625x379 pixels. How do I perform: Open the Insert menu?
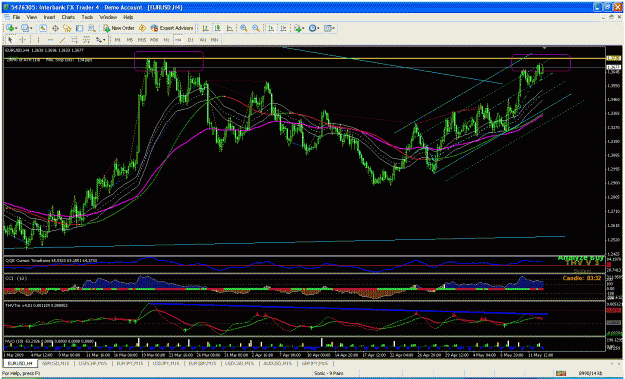pyautogui.click(x=49, y=18)
